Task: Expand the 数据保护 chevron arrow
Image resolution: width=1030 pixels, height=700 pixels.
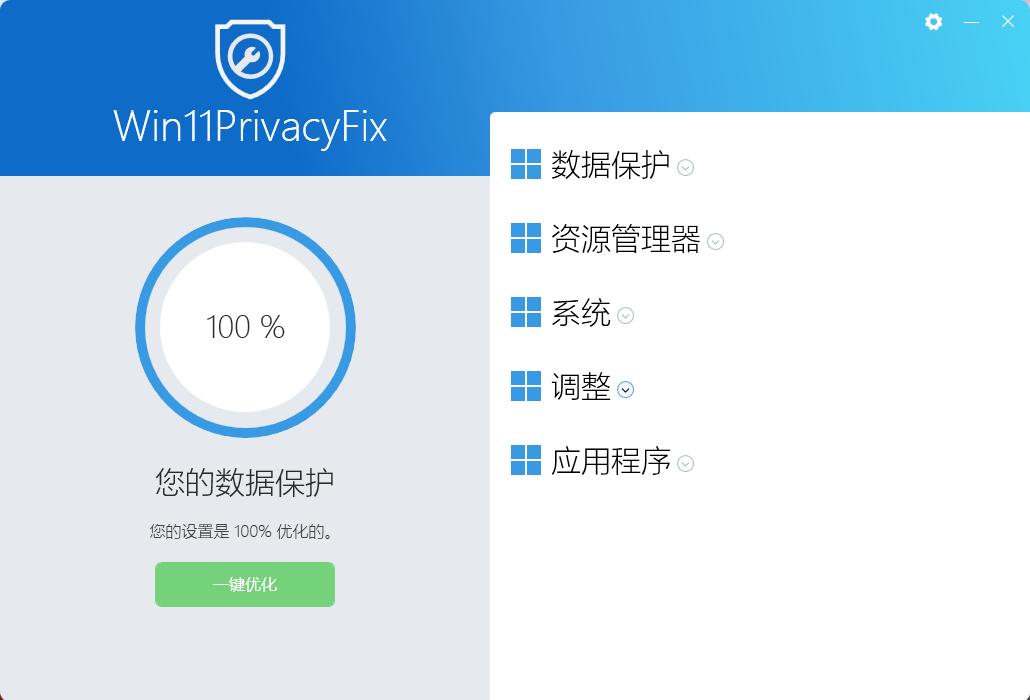Action: pos(685,168)
